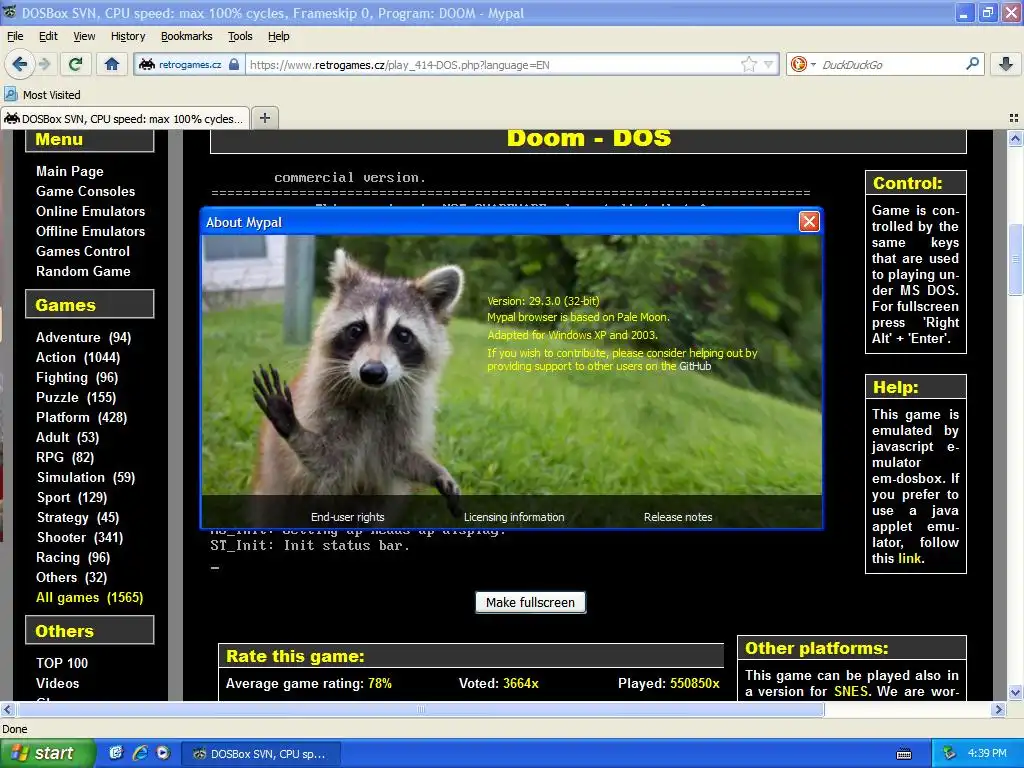Image resolution: width=1024 pixels, height=768 pixels.
Task: Click the Internet Explorer quick launch icon
Action: click(140, 753)
